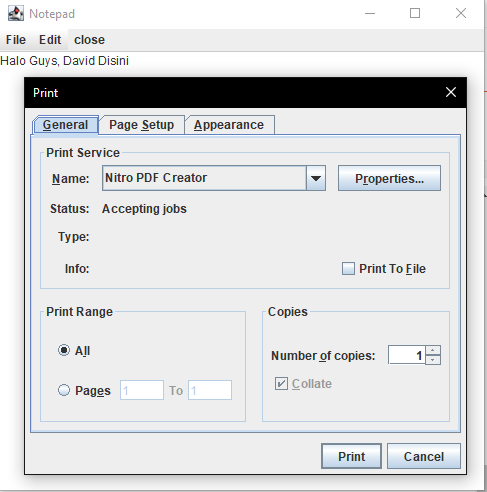Select the All print range option

click(64, 350)
